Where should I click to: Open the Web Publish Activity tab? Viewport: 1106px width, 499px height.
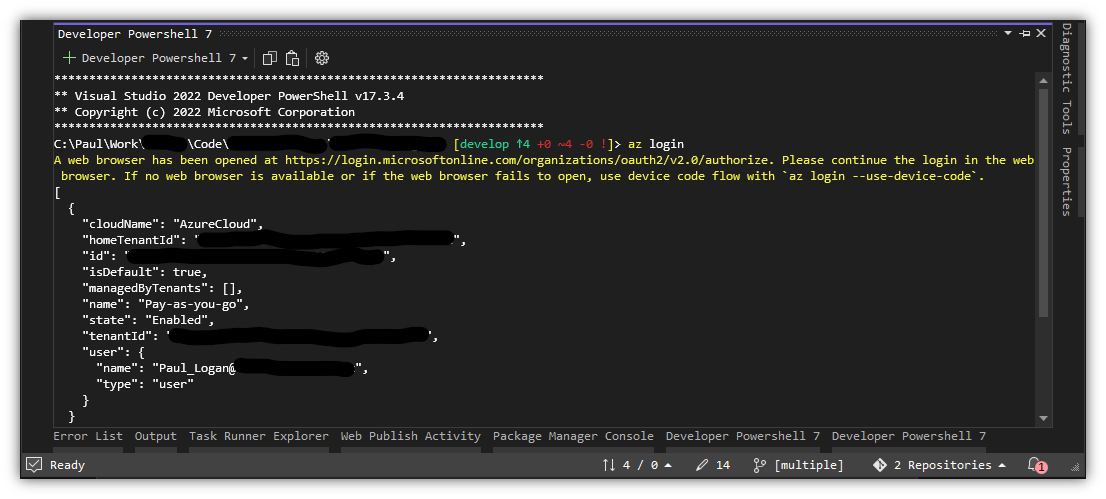(411, 436)
